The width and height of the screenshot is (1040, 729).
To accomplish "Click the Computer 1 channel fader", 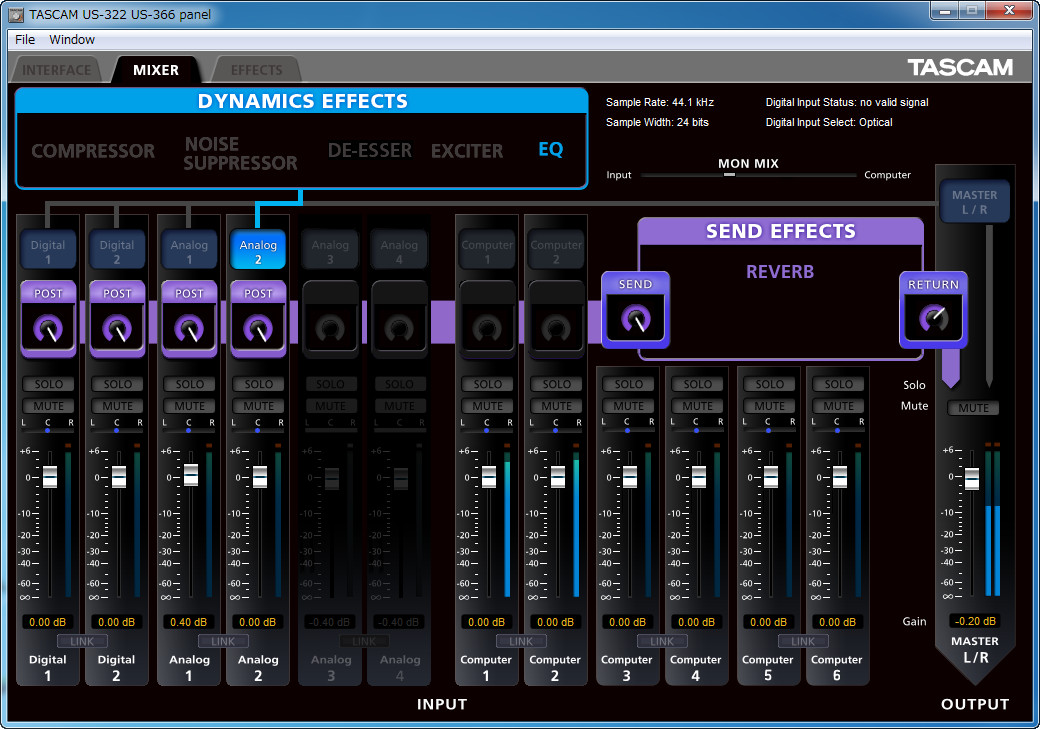I will click(489, 477).
